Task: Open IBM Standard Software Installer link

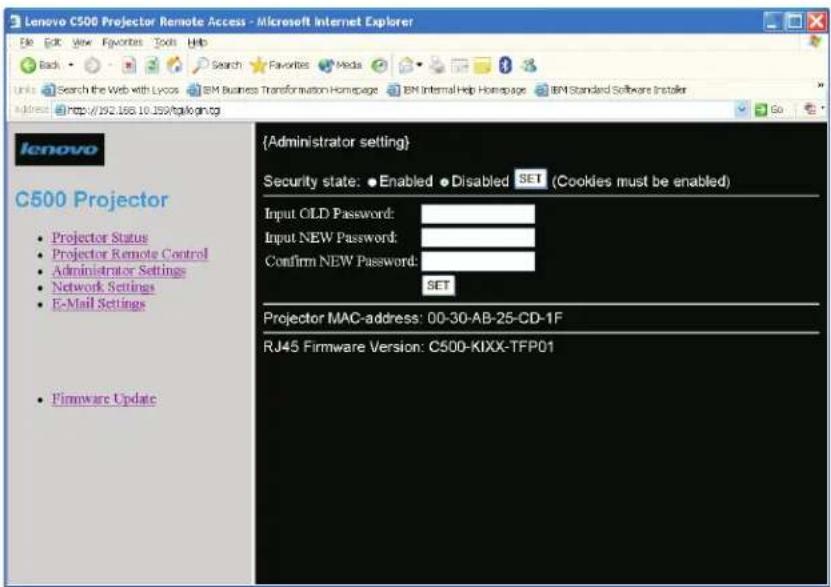Action: click(611, 90)
